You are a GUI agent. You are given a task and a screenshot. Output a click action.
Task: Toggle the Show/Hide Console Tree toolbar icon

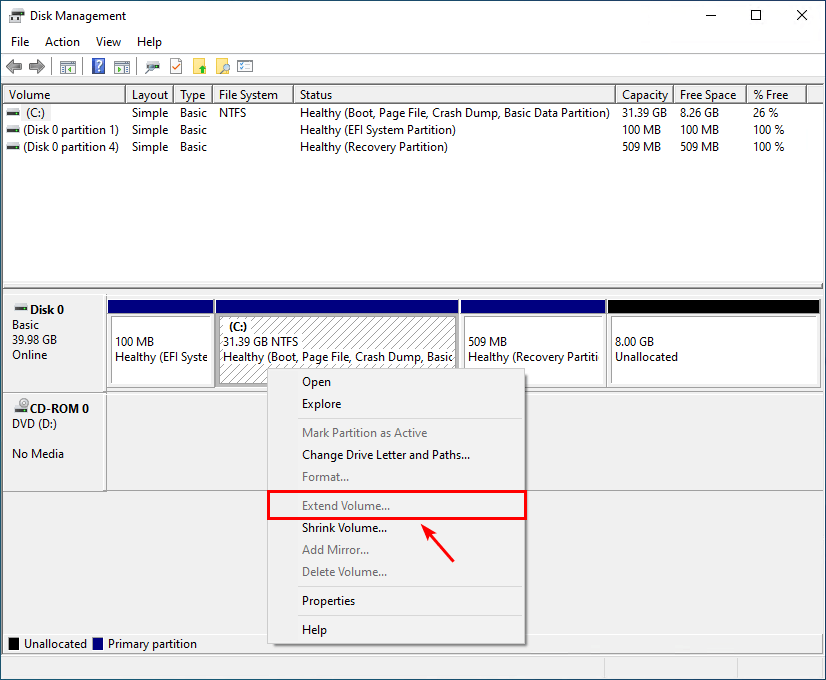[68, 67]
